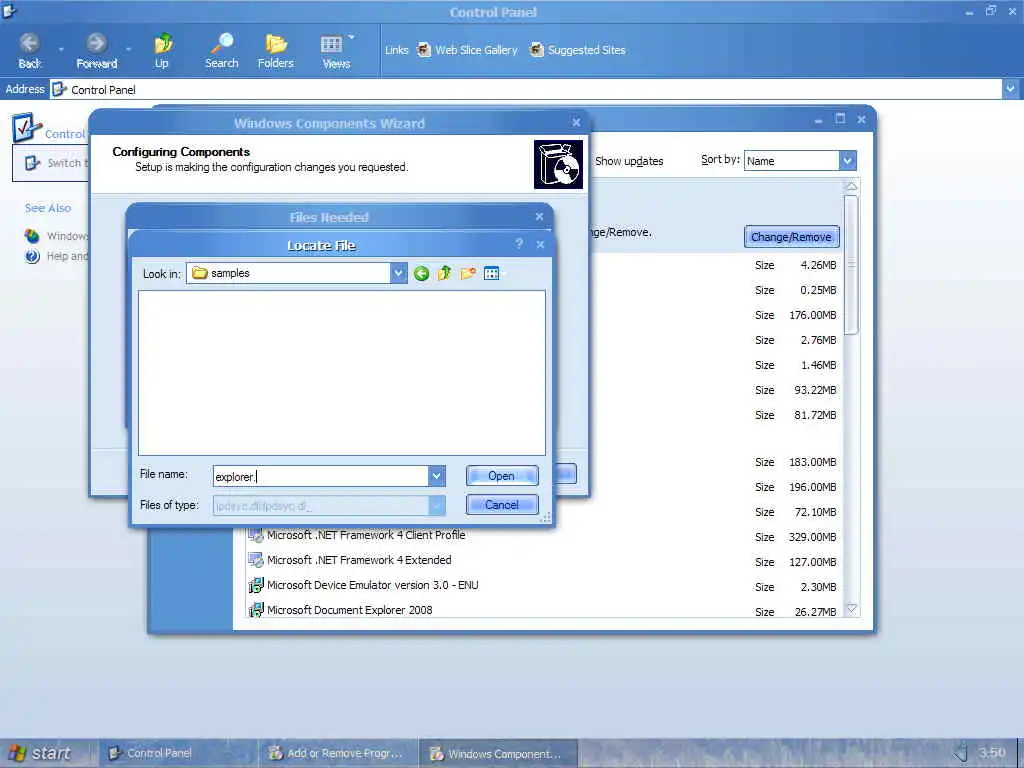Click the File name input field
The width and height of the screenshot is (1024, 768).
(x=321, y=476)
